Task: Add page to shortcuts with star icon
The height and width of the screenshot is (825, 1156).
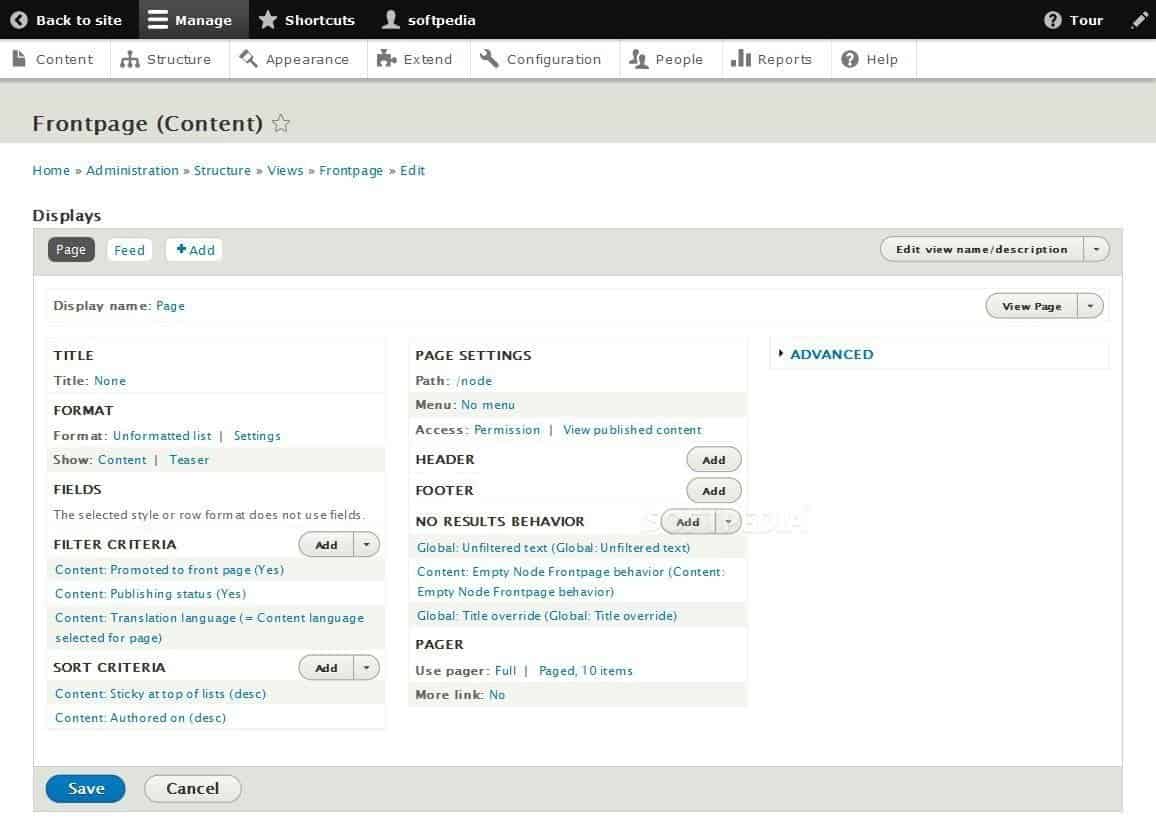Action: (280, 123)
